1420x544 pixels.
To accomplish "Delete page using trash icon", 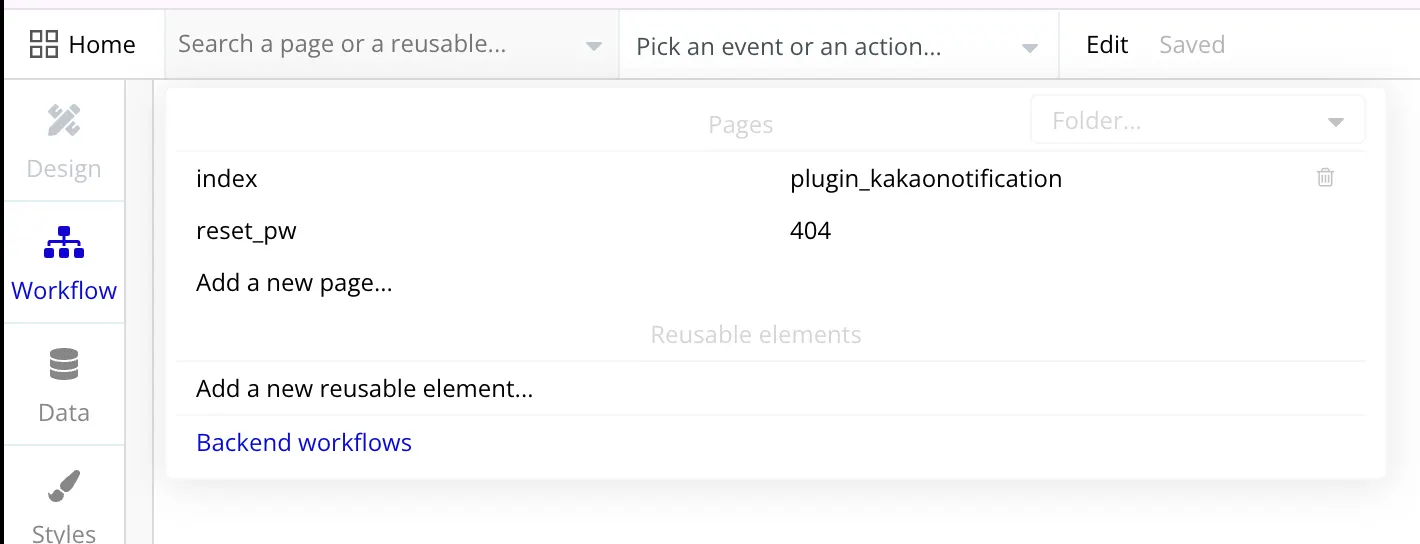I will point(1325,178).
